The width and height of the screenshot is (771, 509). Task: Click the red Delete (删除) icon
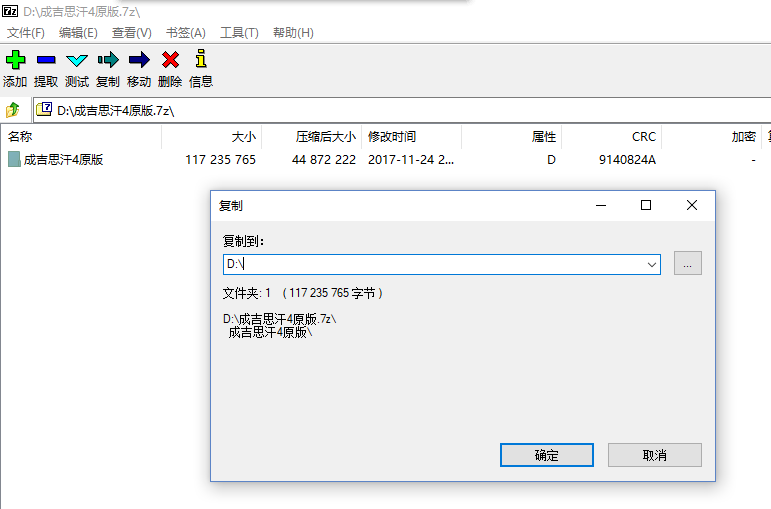coord(170,60)
